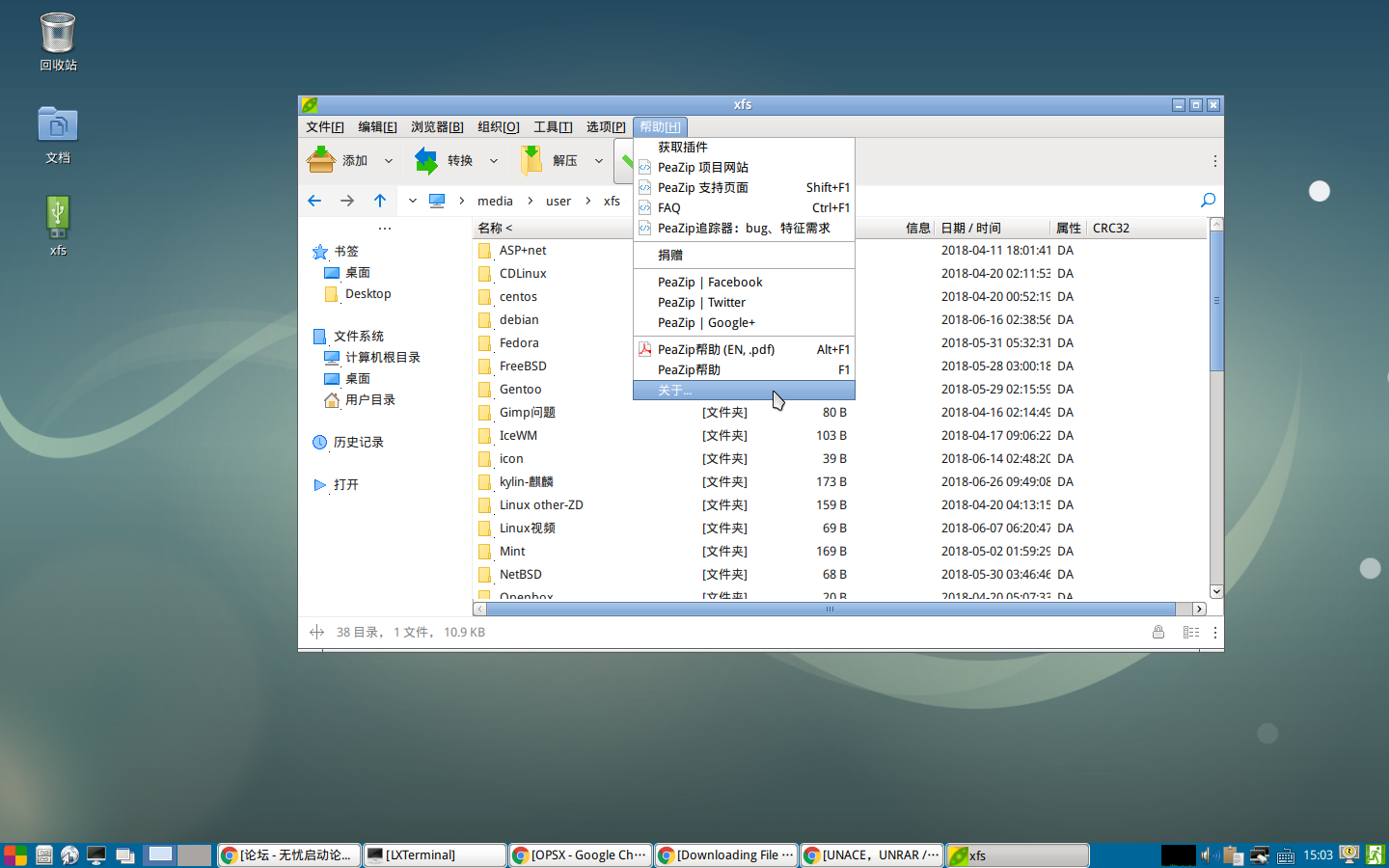Choose 获取插件 menu entry
The height and width of the screenshot is (868, 1389).
[x=744, y=147]
